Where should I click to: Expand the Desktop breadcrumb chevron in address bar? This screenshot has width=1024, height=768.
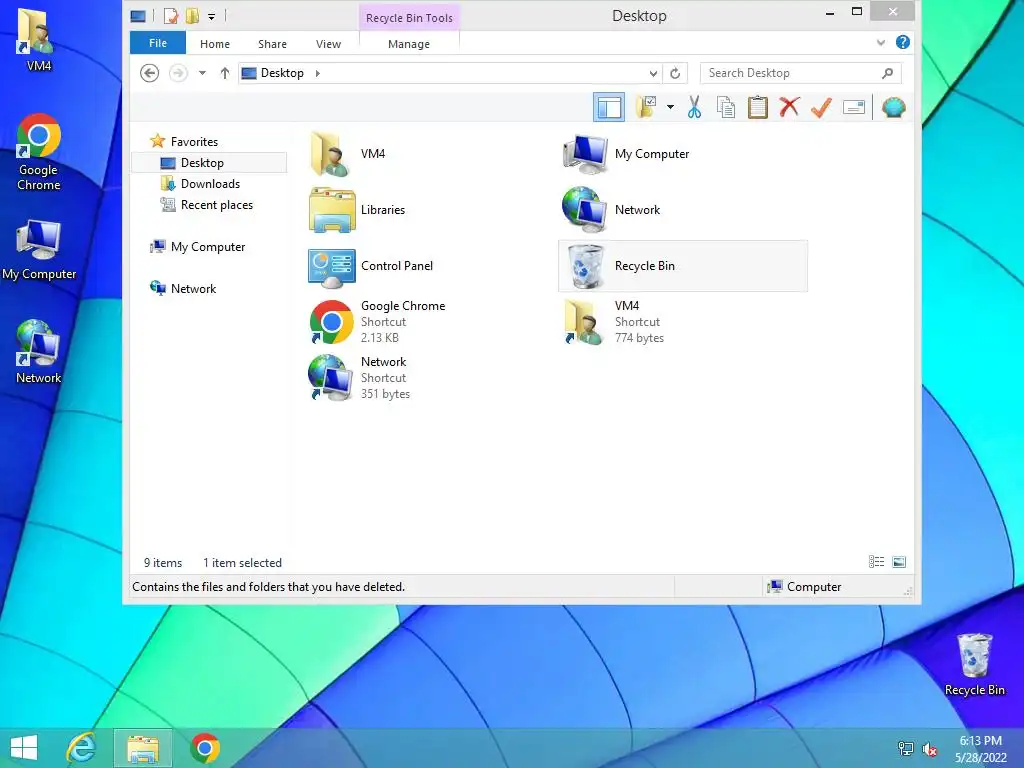[318, 73]
